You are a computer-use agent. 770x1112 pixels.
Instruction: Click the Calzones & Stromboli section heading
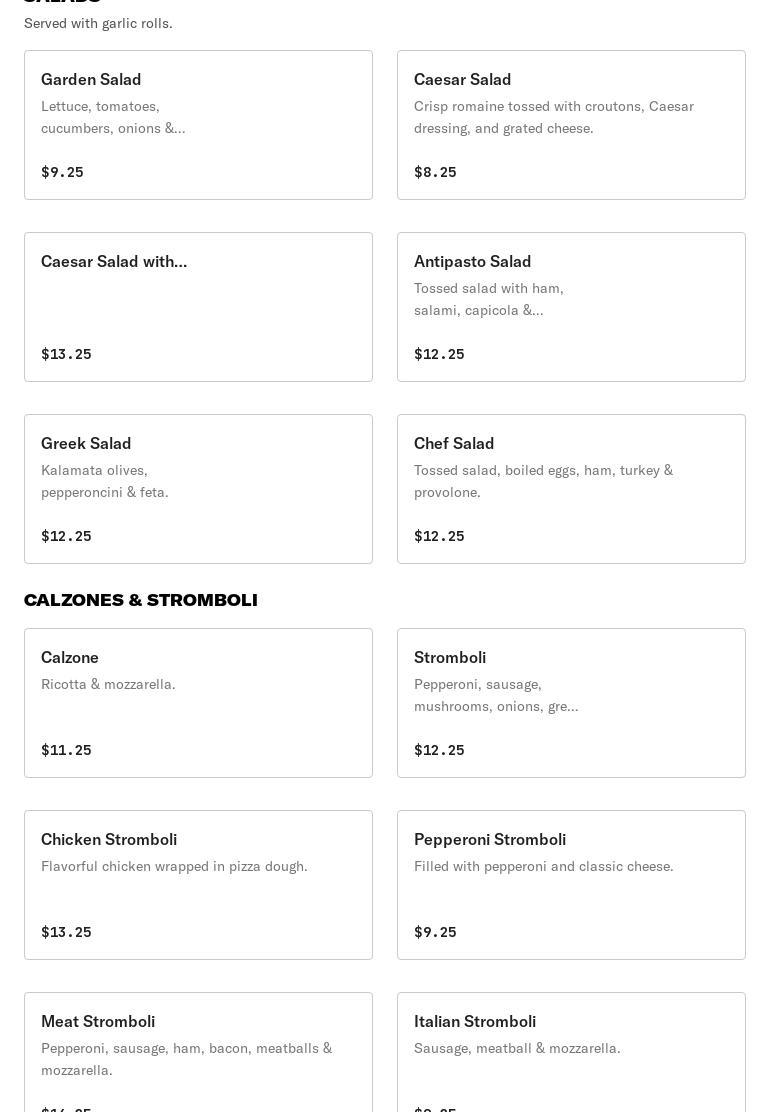[x=141, y=600]
